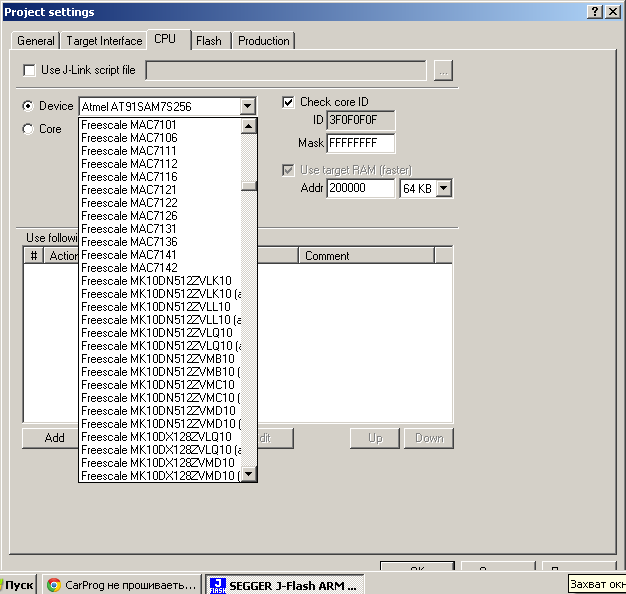Close the Project settings dialog
Viewport: 626px width, 594px height.
coord(613,12)
